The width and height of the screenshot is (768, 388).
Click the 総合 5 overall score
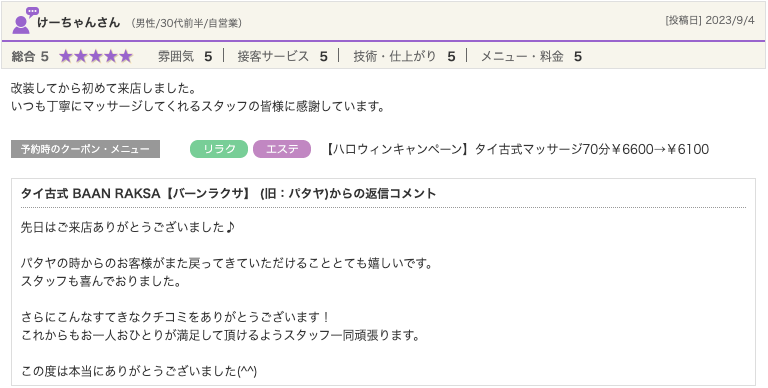30,57
